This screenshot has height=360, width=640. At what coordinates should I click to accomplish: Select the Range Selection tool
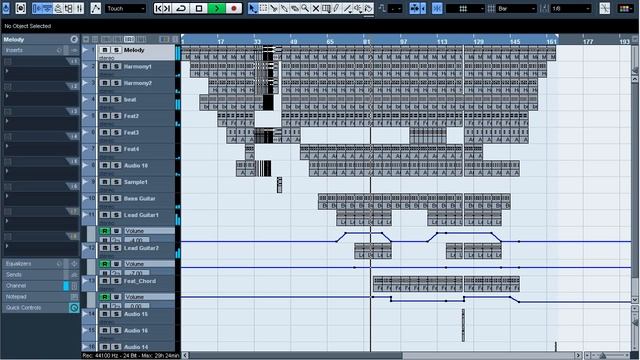pos(264,8)
